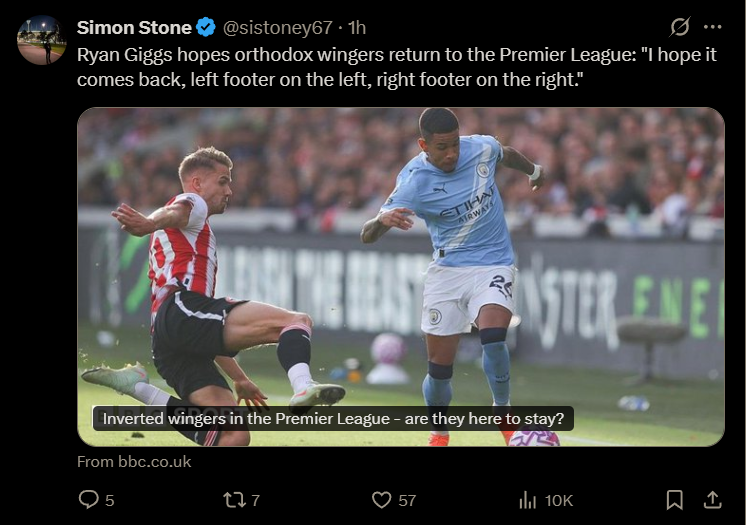Click the repost count number 7

255,500
